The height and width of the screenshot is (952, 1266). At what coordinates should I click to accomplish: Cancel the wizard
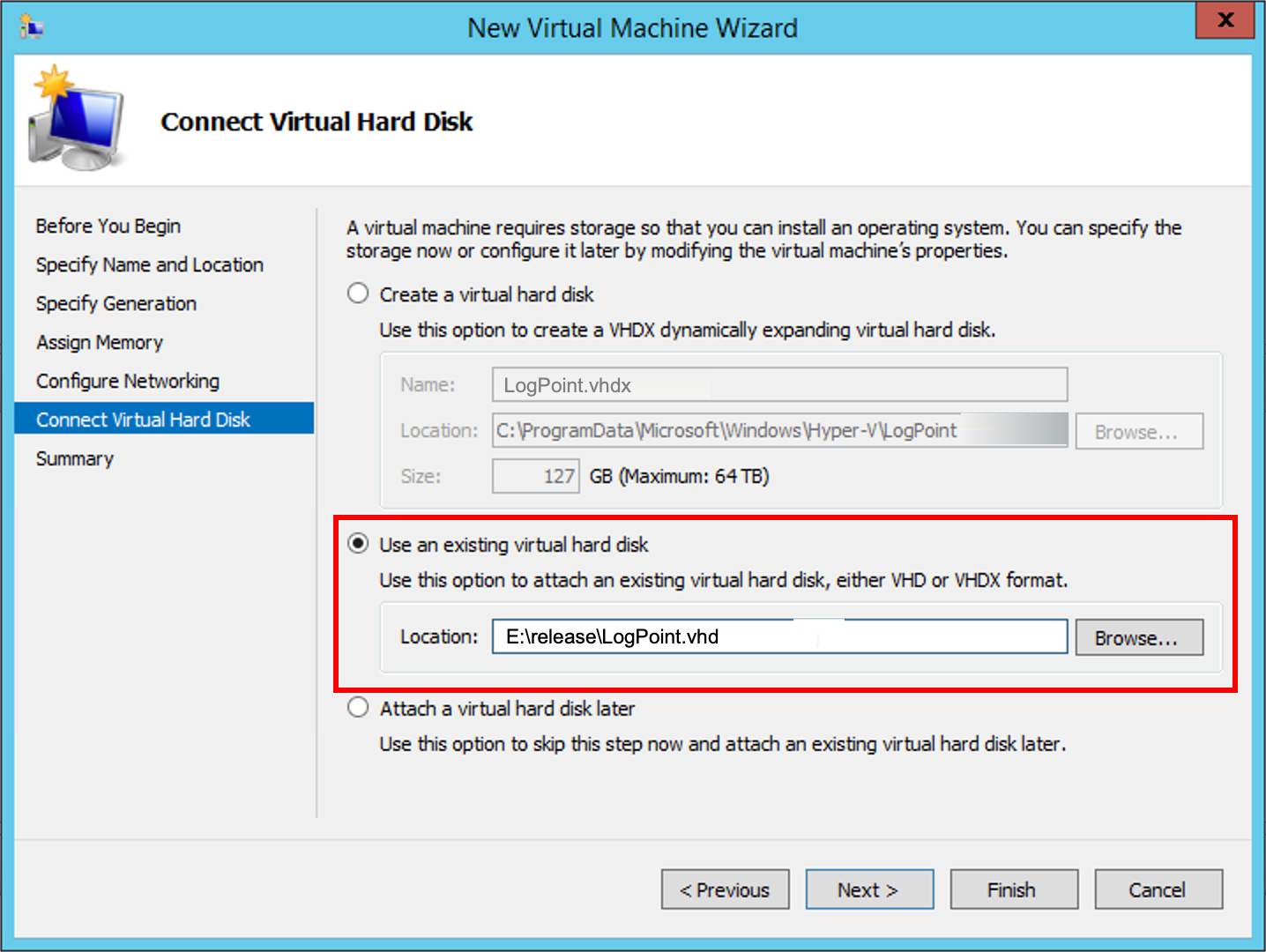1158,889
